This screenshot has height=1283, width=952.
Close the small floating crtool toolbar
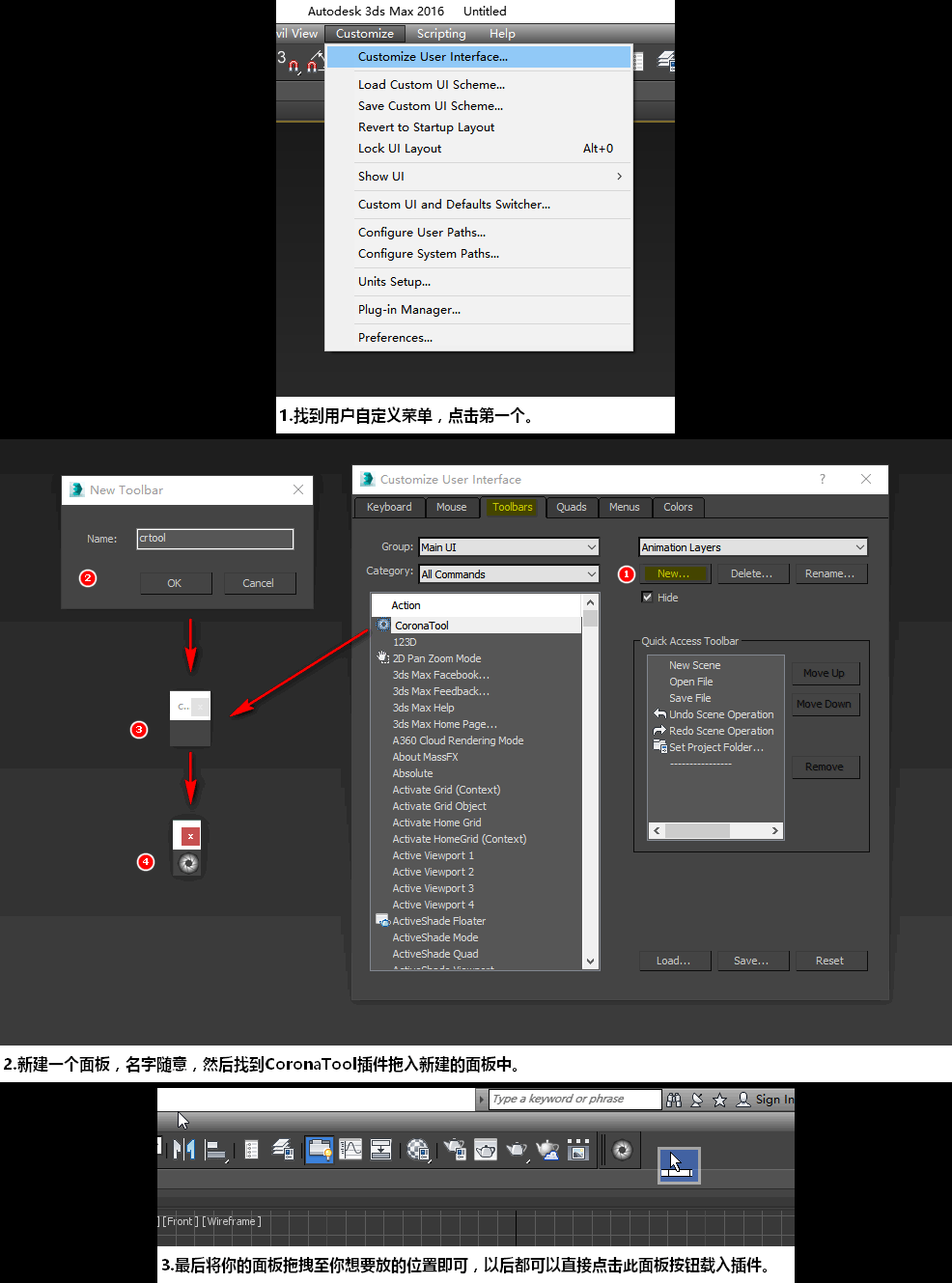coord(190,836)
